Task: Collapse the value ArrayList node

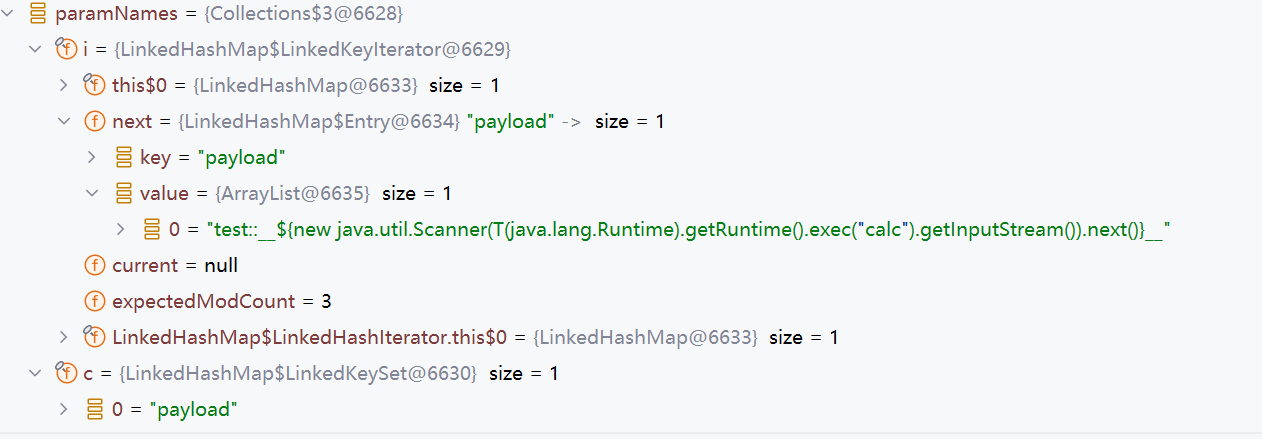Action: click(x=93, y=193)
